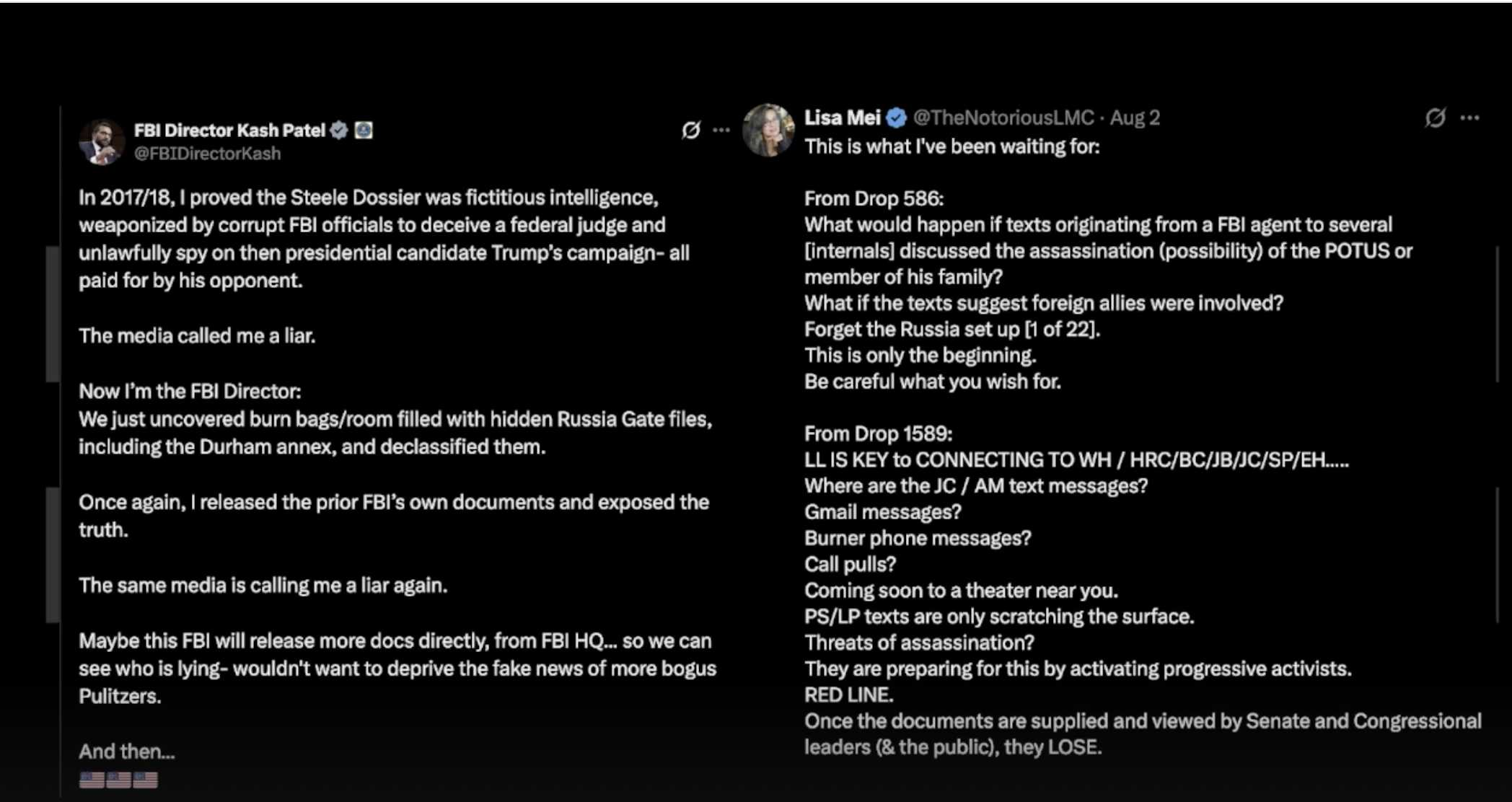Viewport: 1512px width, 802px height.
Task: Open the @FBIDirectorKash handle link
Action: pos(207,154)
